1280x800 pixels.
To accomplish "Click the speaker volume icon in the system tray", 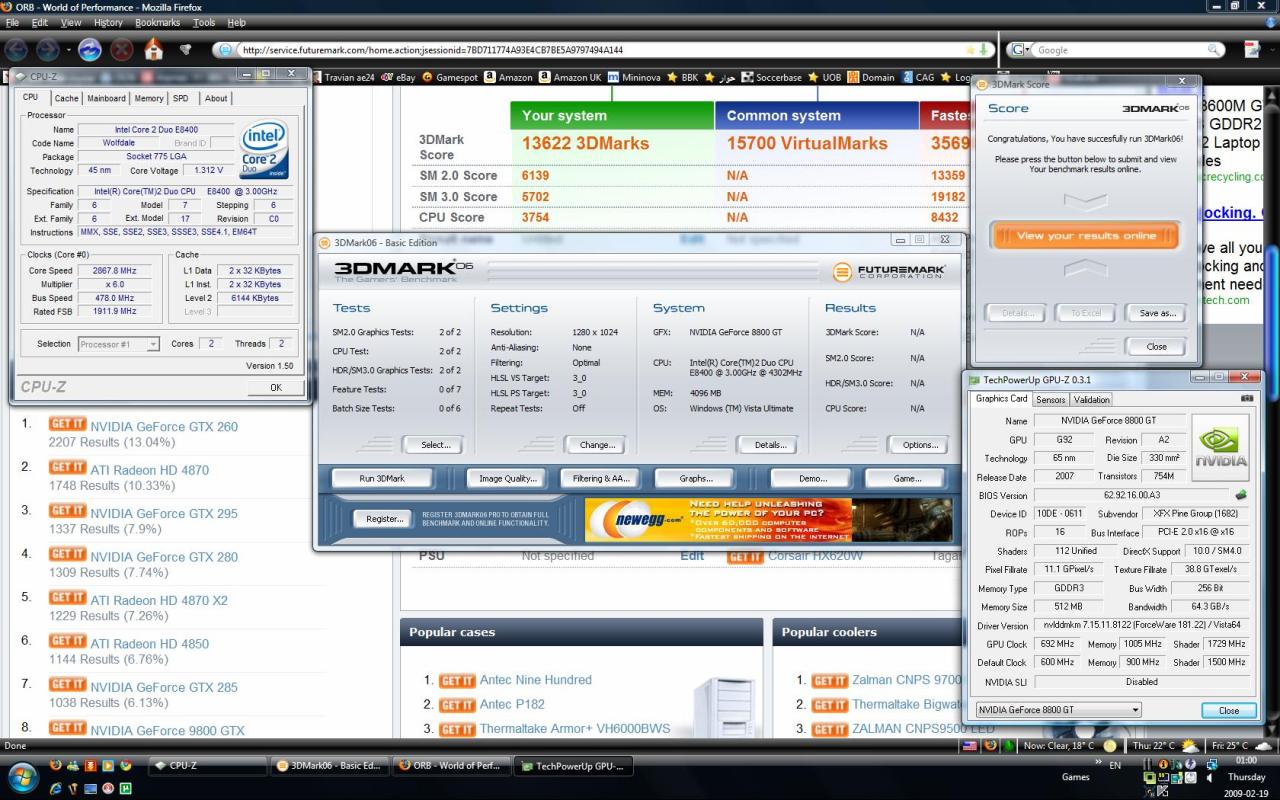I will (1210, 778).
